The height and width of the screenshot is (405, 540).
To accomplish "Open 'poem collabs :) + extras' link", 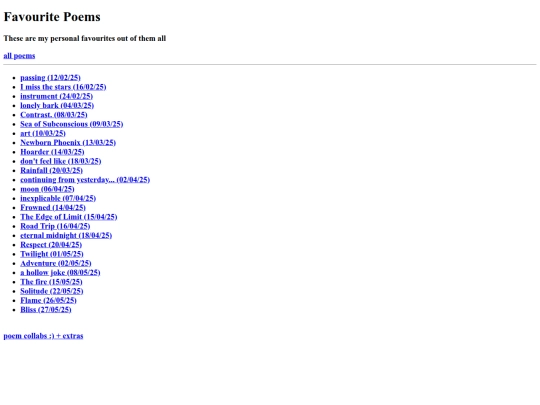I will point(43,336).
